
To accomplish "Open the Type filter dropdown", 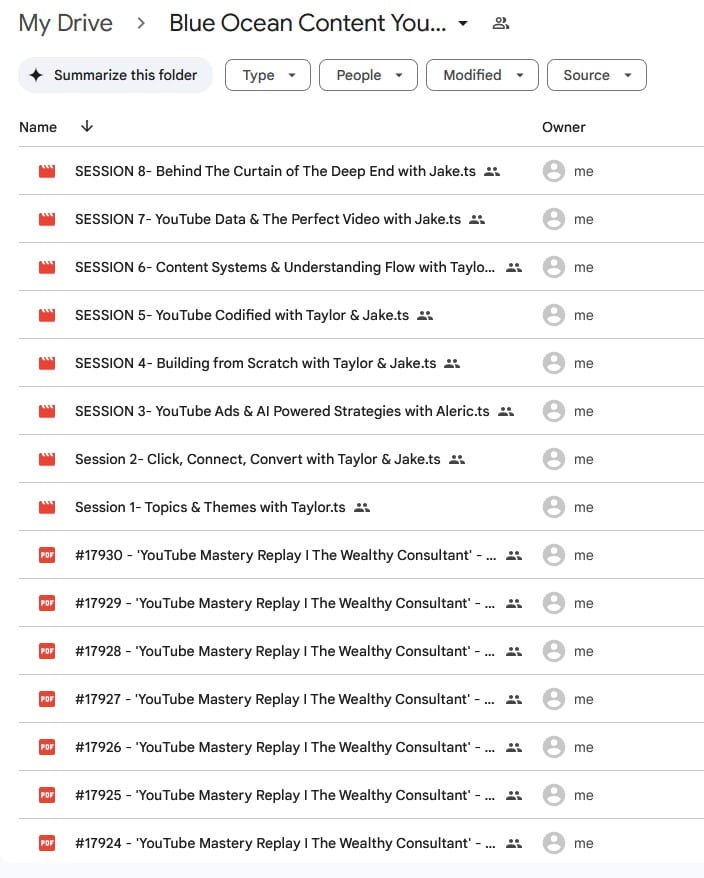I will (268, 75).
